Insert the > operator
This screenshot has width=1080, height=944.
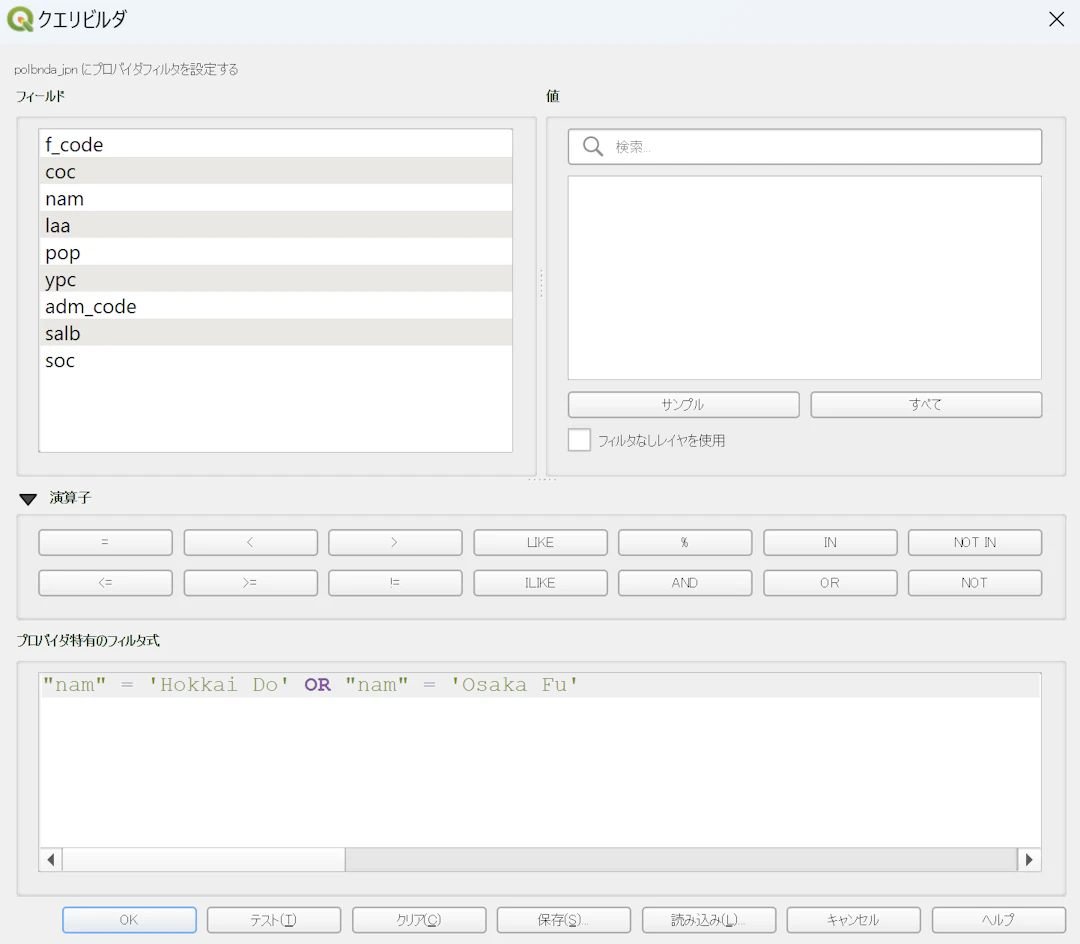tap(395, 542)
